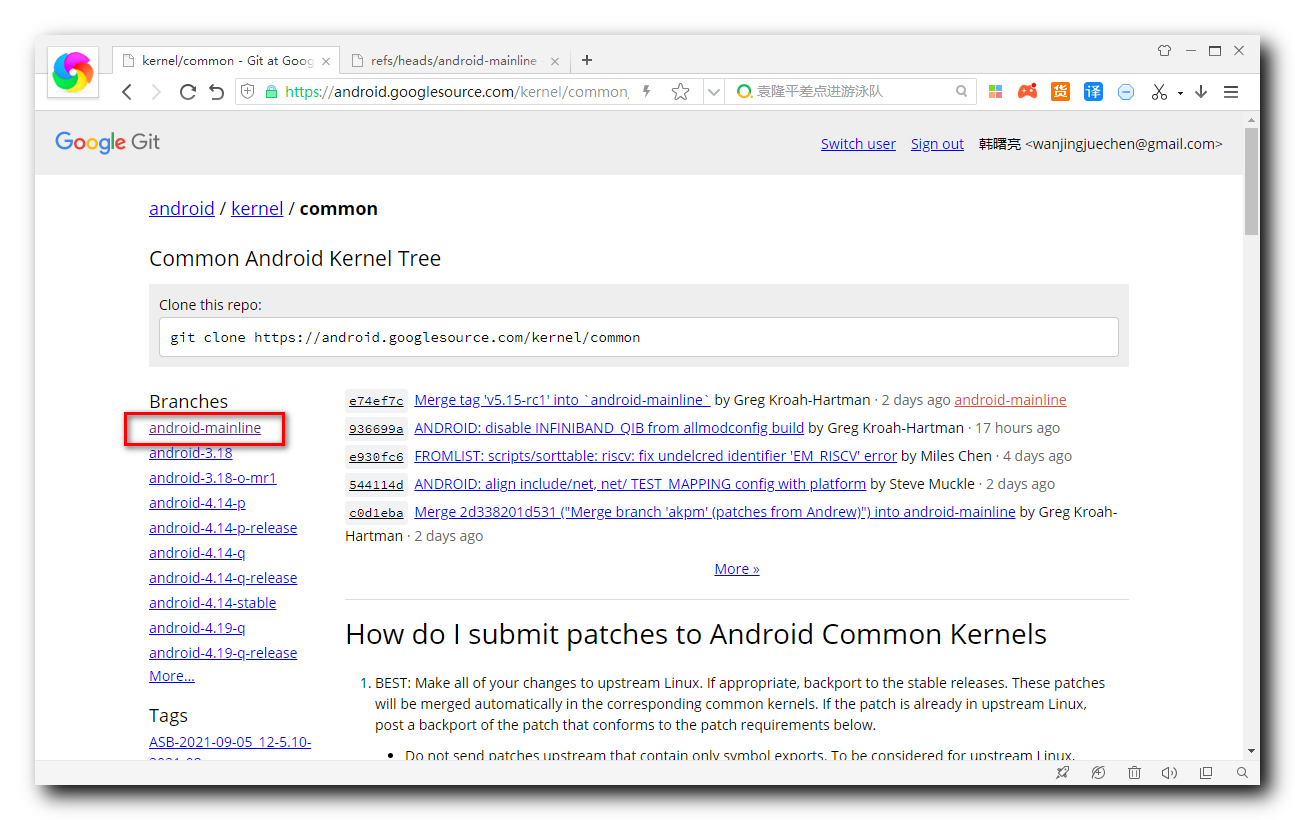
Task: Mute page audio via the speaker icon
Action: (x=1170, y=772)
